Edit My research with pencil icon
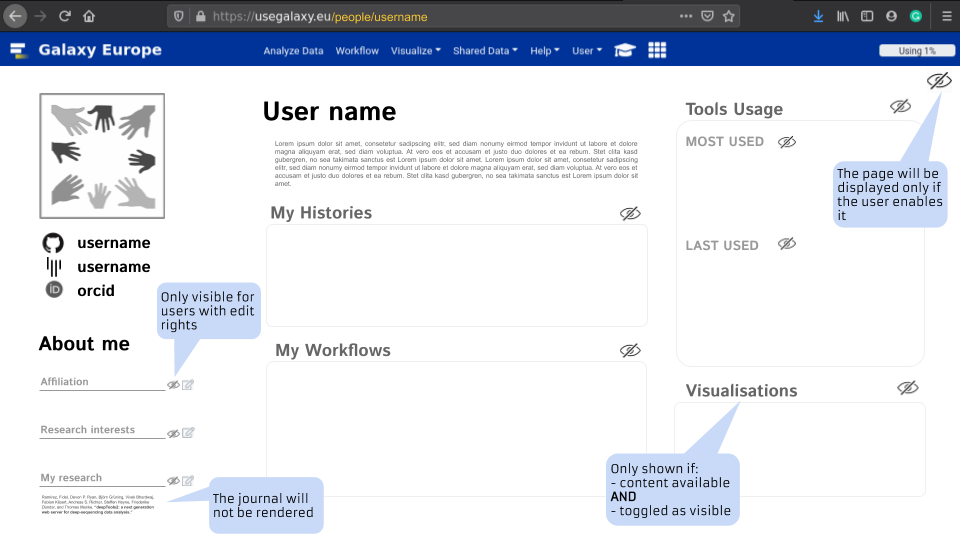The width and height of the screenshot is (960, 540). tap(188, 481)
